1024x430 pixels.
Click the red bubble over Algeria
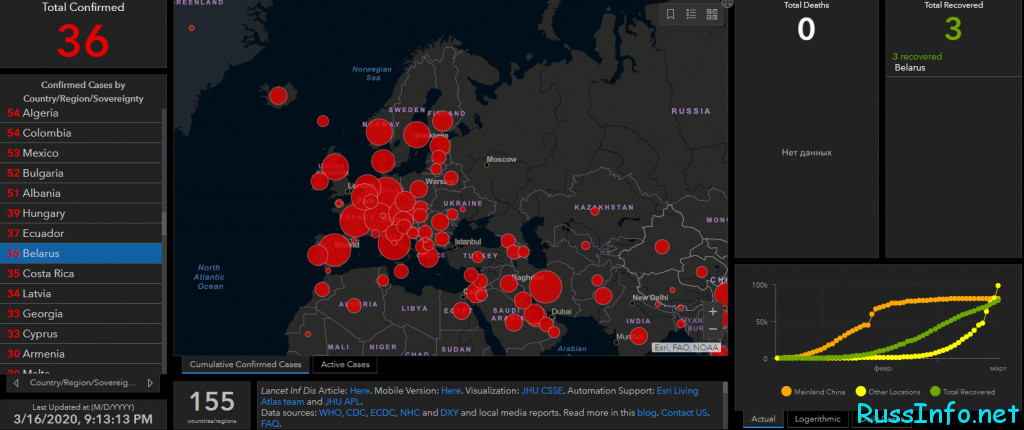[353, 305]
